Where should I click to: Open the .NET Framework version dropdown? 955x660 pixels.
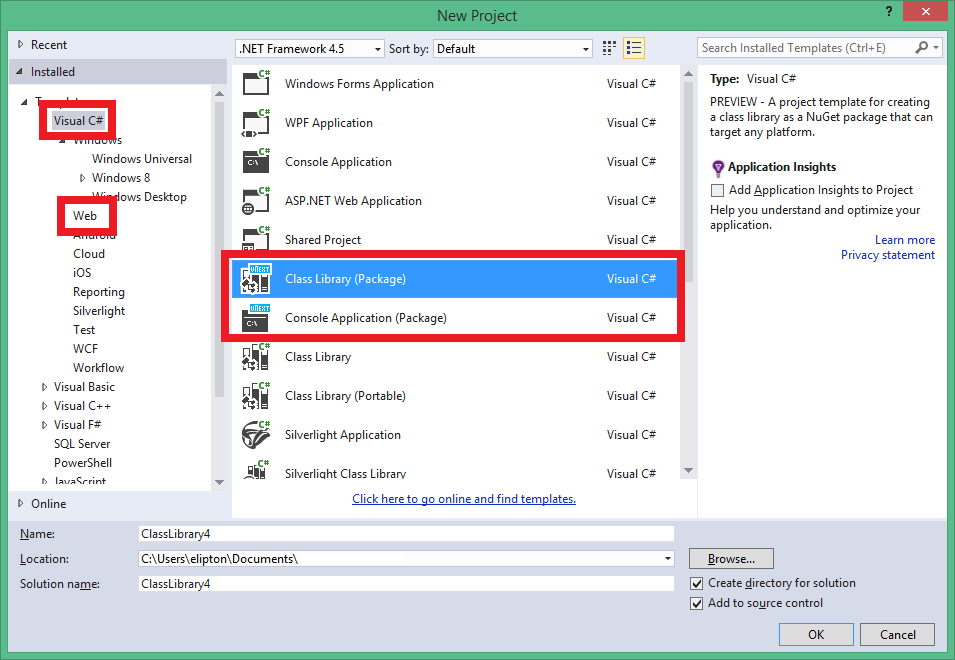coord(309,49)
